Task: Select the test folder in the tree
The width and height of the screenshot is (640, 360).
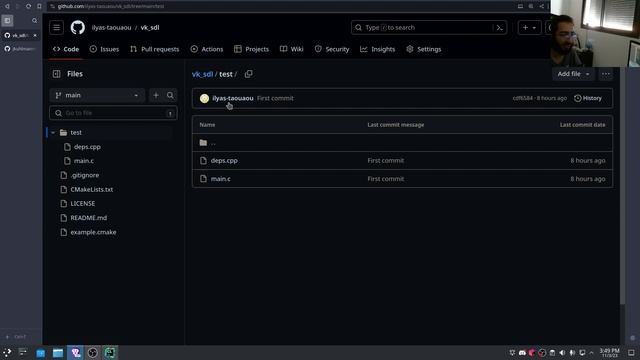Action: [76, 133]
